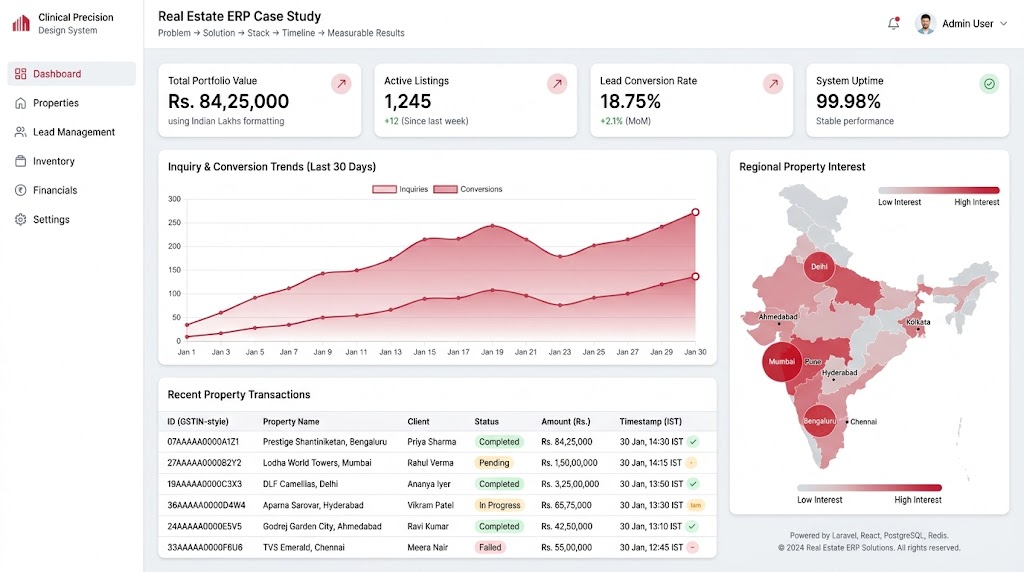Sort by the Timestamp (IST) column header
Screen dimensions: 1024x572
coord(650,422)
